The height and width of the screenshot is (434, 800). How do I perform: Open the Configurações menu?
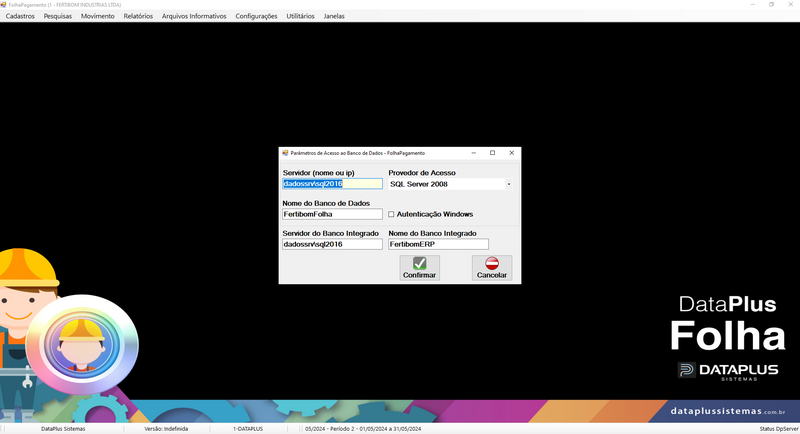[x=256, y=16]
